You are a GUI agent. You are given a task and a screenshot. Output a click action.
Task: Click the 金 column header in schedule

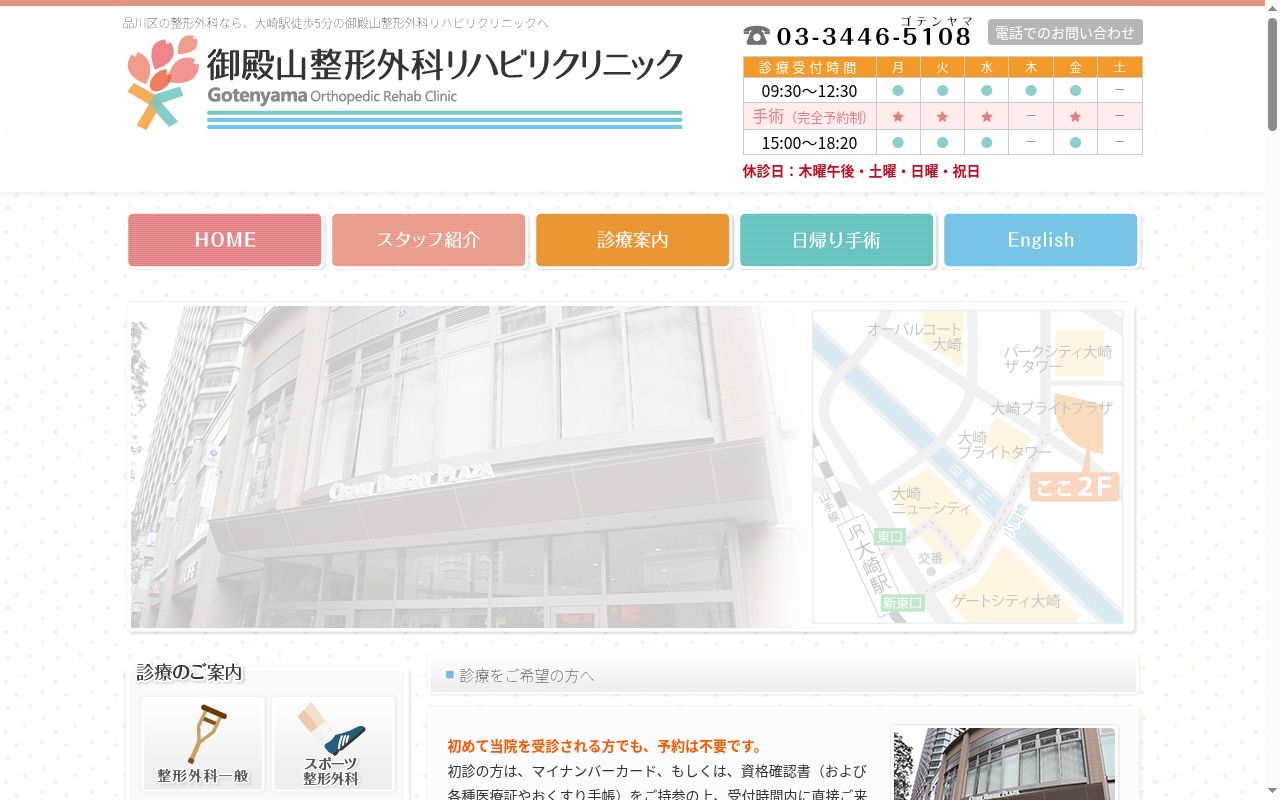pos(1075,68)
